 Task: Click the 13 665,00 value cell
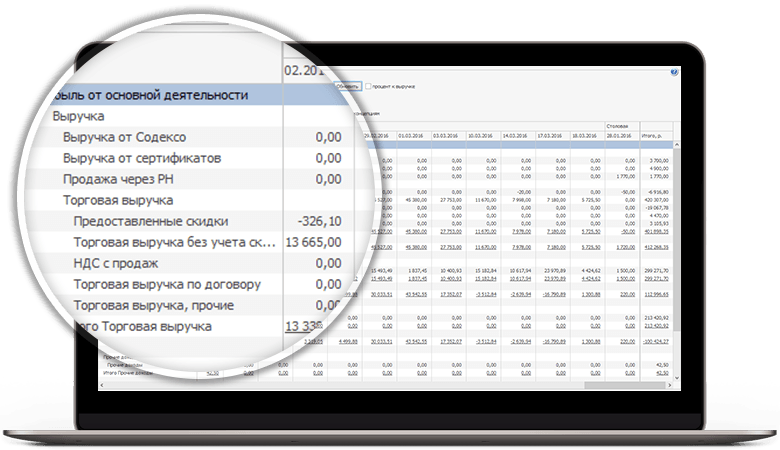pyautogui.click(x=313, y=242)
